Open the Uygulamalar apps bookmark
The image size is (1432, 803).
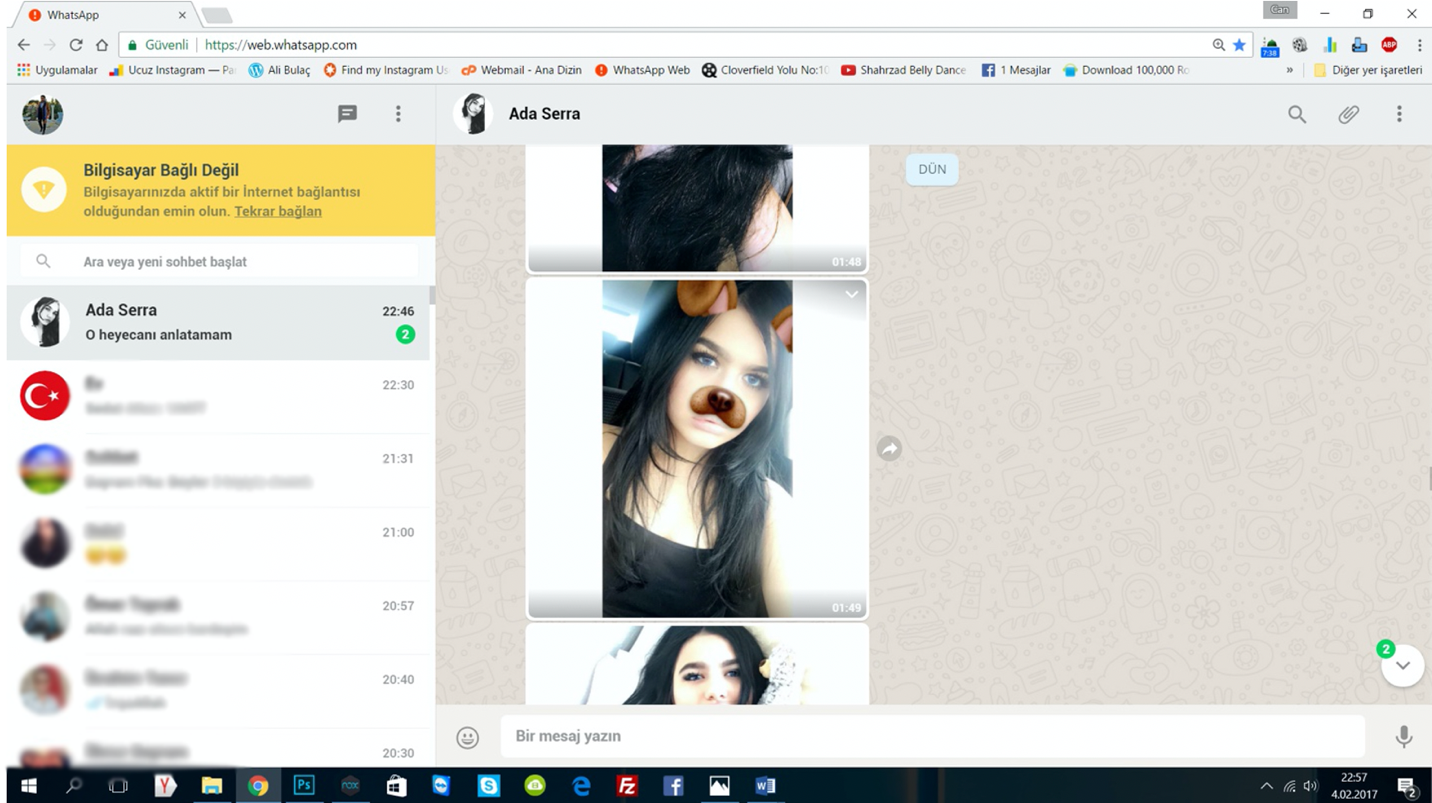pyautogui.click(x=57, y=70)
